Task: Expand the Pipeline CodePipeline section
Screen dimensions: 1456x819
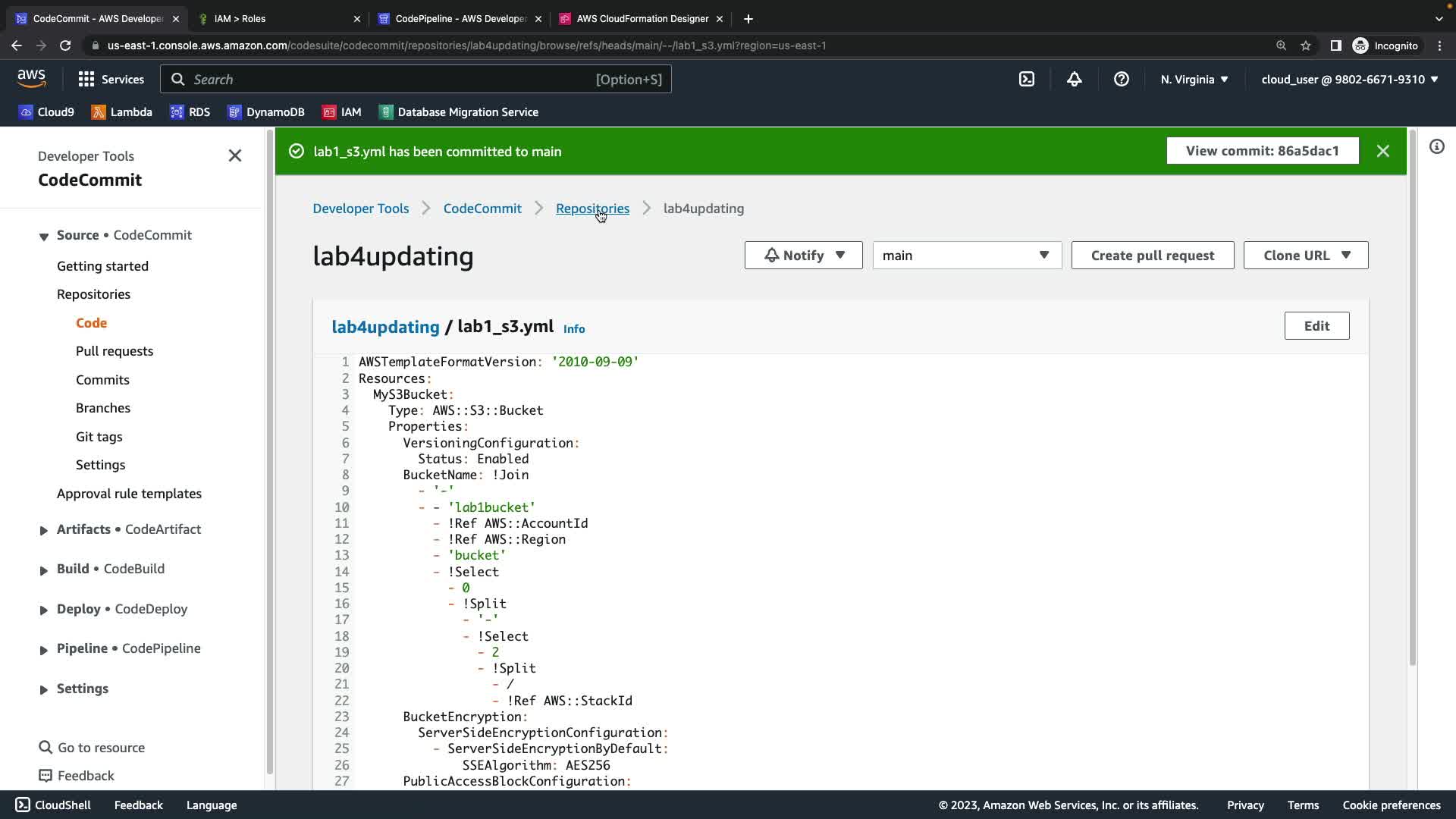Action: [44, 649]
